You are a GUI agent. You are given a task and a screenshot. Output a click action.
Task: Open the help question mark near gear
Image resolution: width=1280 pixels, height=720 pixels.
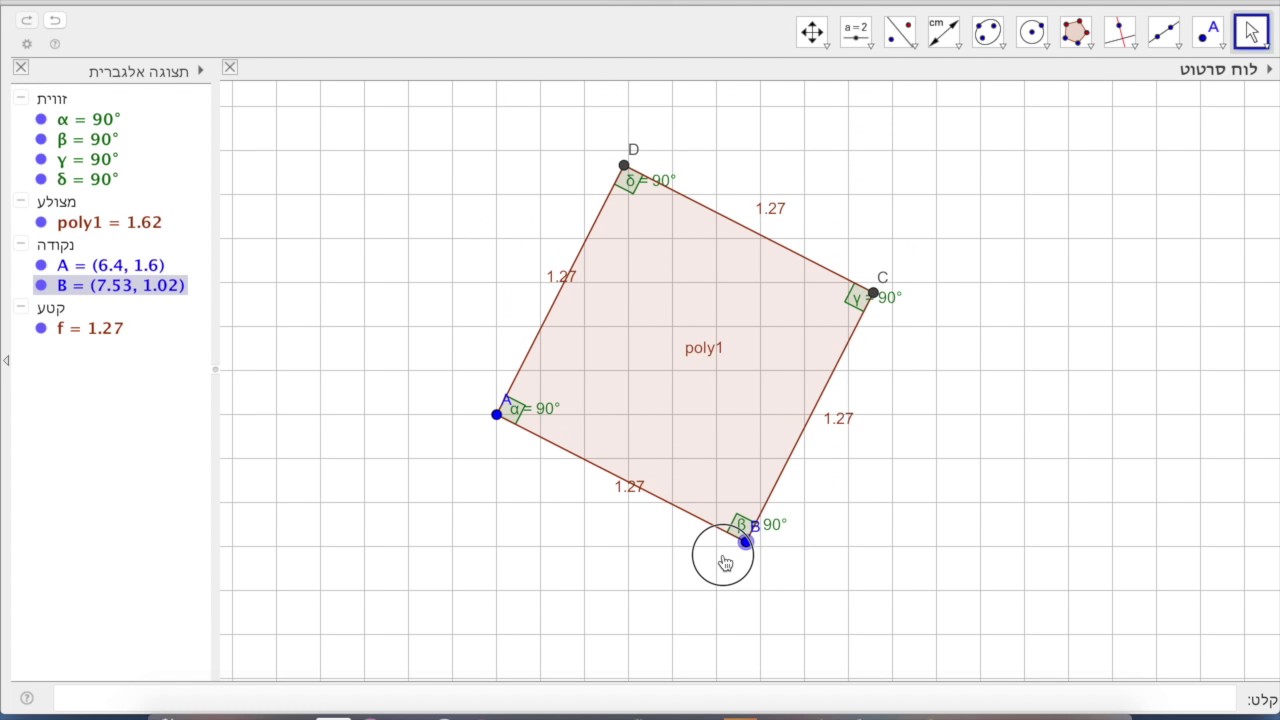55,44
